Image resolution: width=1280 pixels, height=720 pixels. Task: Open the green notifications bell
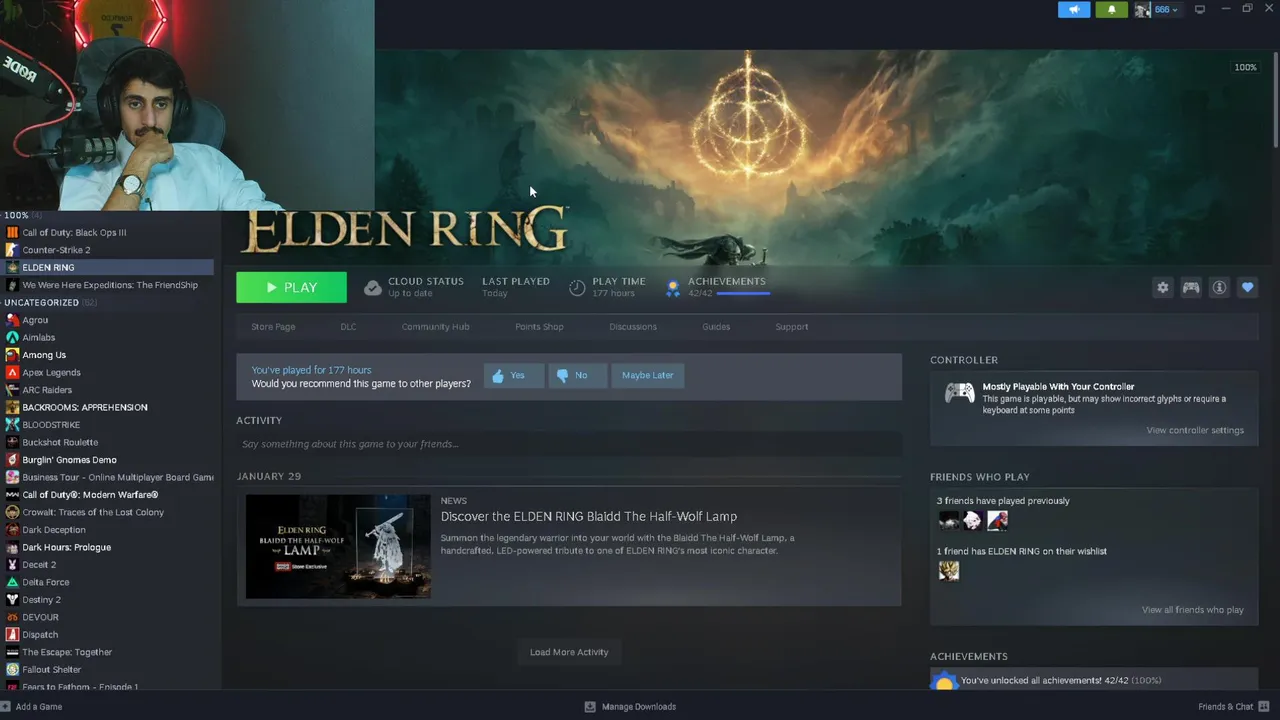coord(1111,9)
